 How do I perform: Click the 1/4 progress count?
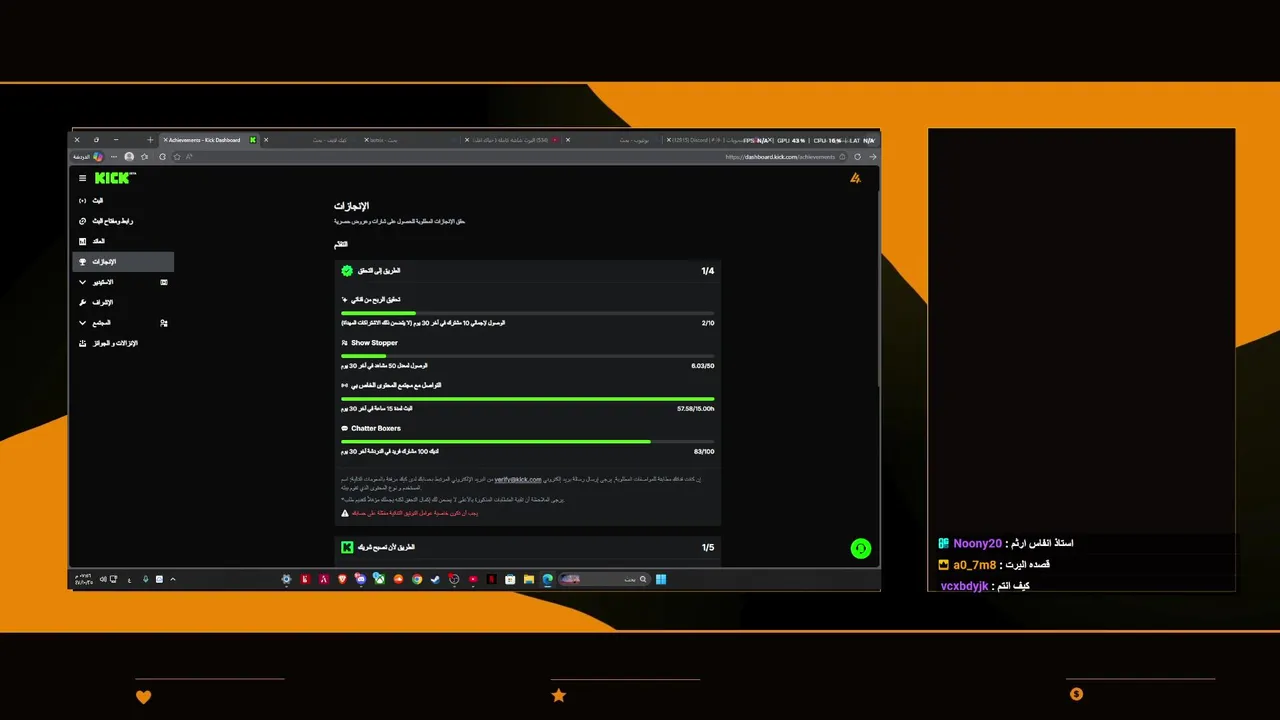708,271
